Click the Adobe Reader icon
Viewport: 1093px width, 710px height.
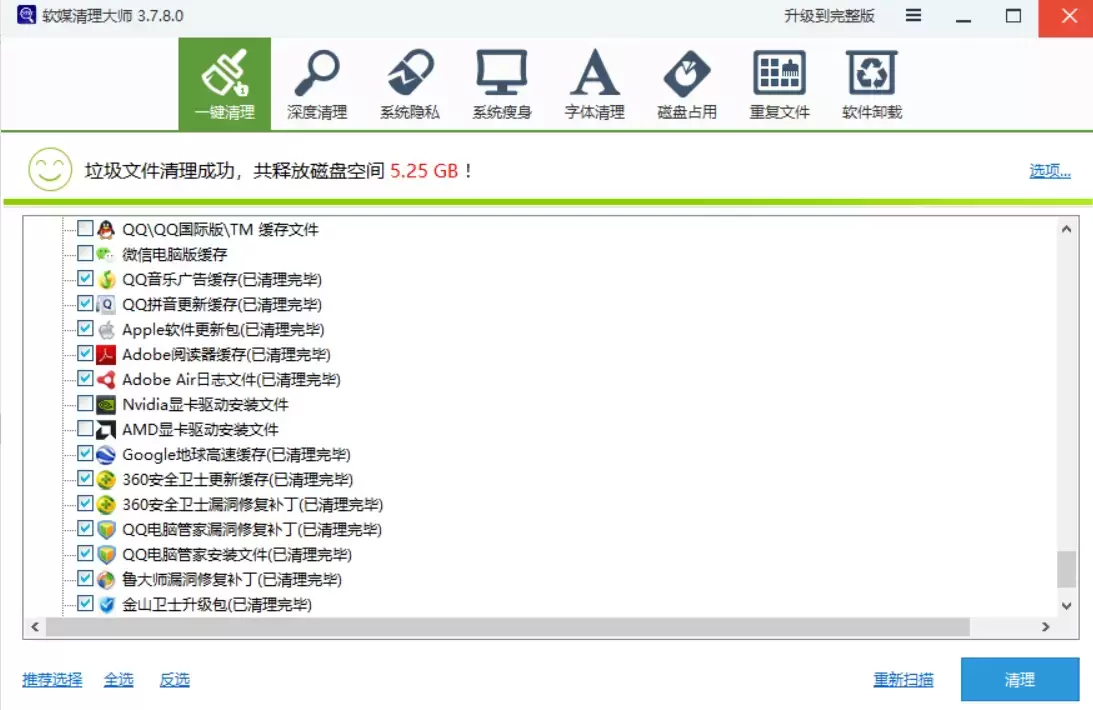pyautogui.click(x=106, y=355)
